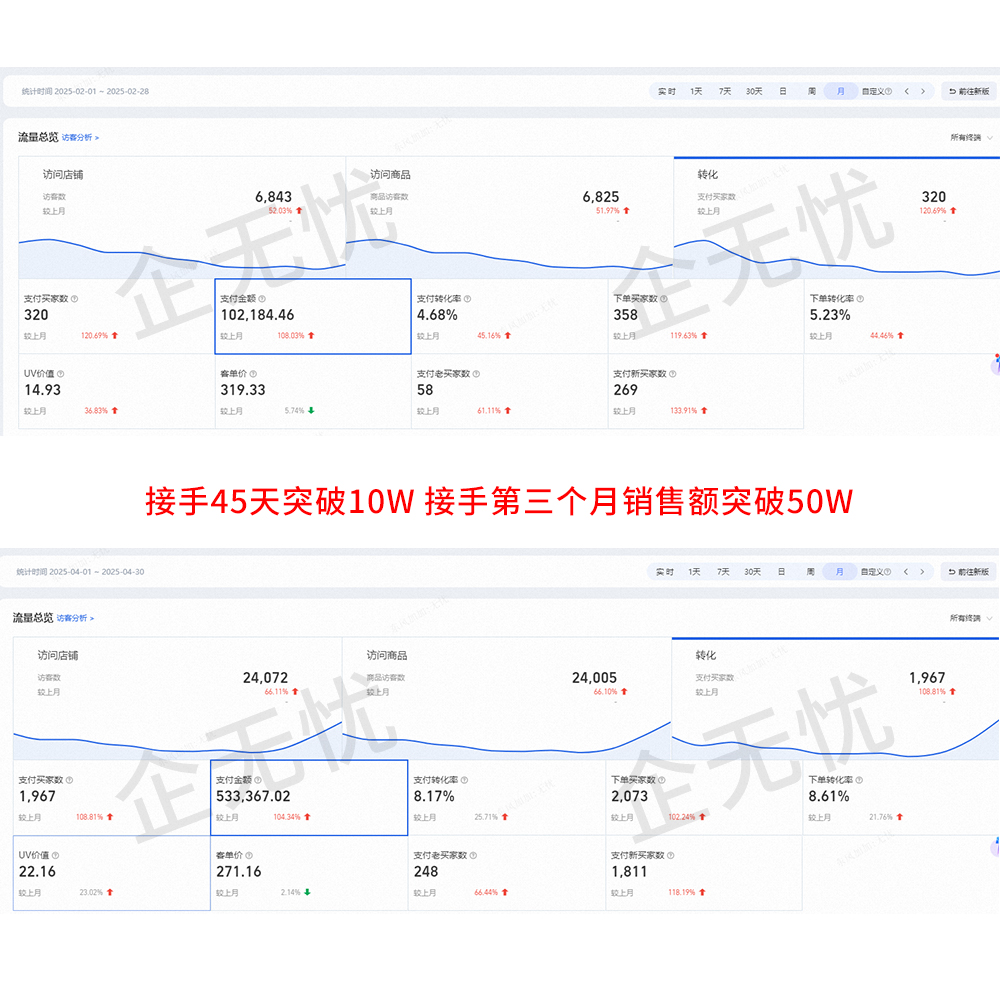Select the 实时 real-time view
Viewport: 1000px width, 1000px height.
point(668,90)
